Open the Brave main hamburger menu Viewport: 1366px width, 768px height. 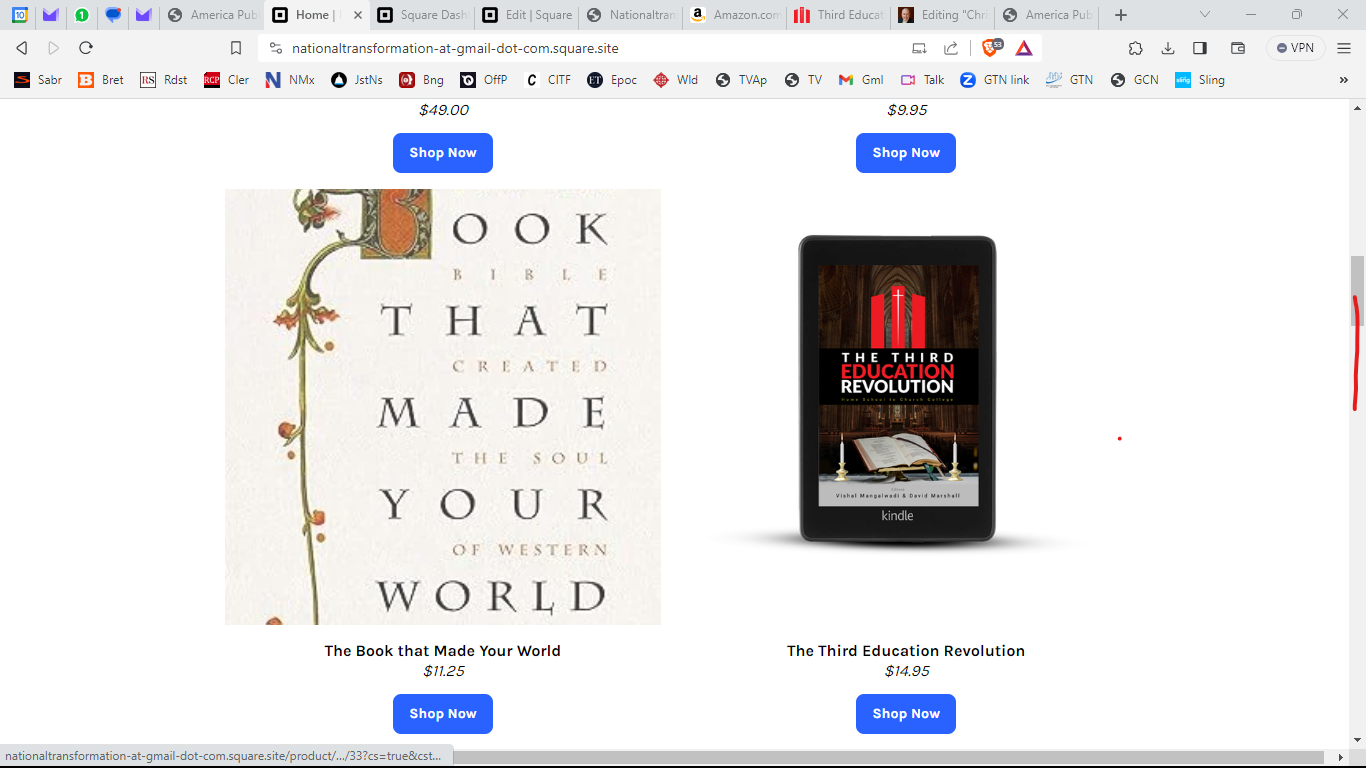(x=1344, y=48)
